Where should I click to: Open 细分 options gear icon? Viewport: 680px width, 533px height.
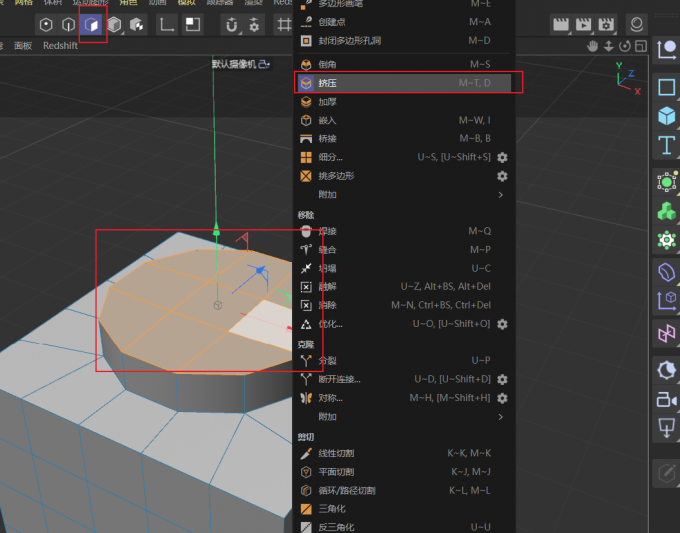(502, 157)
